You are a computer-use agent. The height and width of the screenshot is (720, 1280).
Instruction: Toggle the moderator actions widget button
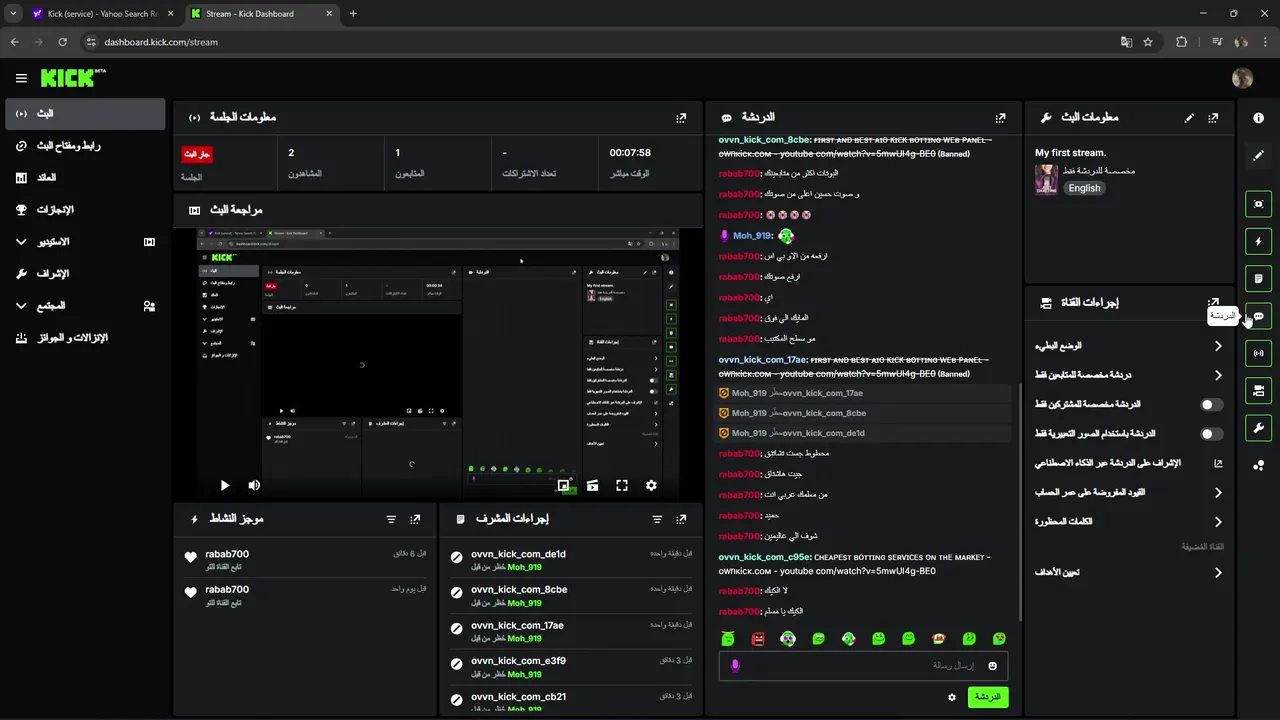pyautogui.click(x=1258, y=278)
